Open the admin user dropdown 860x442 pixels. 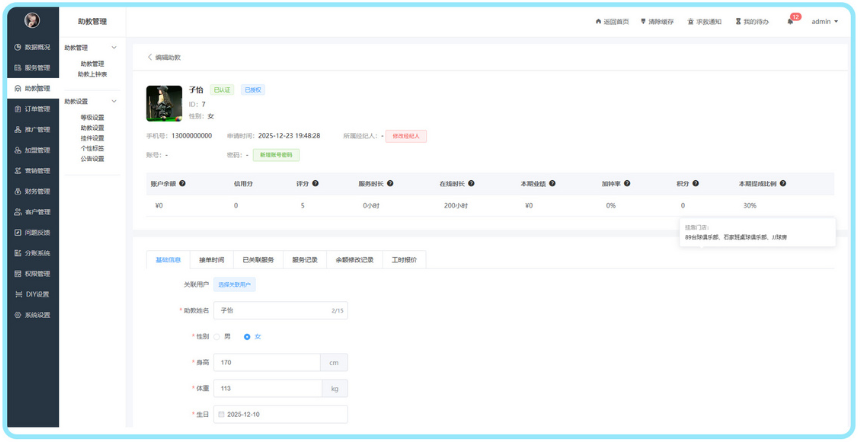825,21
